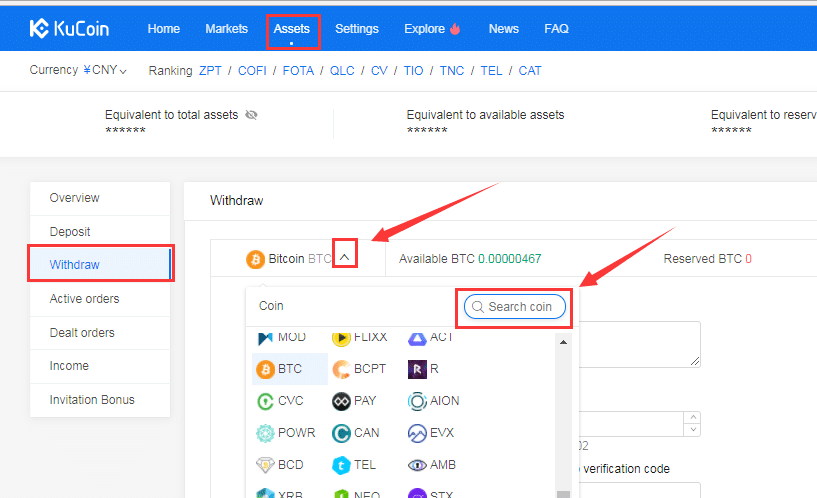Open the FAQ menu

556,29
